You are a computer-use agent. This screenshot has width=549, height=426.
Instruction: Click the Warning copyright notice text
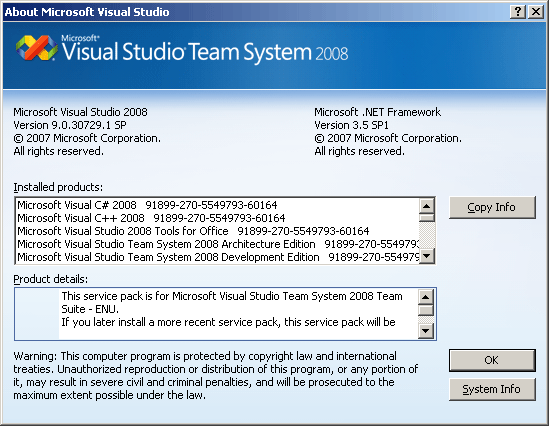216,376
